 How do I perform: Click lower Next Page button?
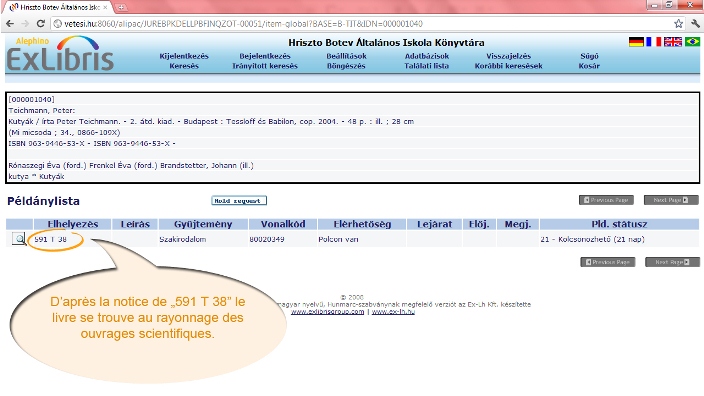tap(673, 262)
